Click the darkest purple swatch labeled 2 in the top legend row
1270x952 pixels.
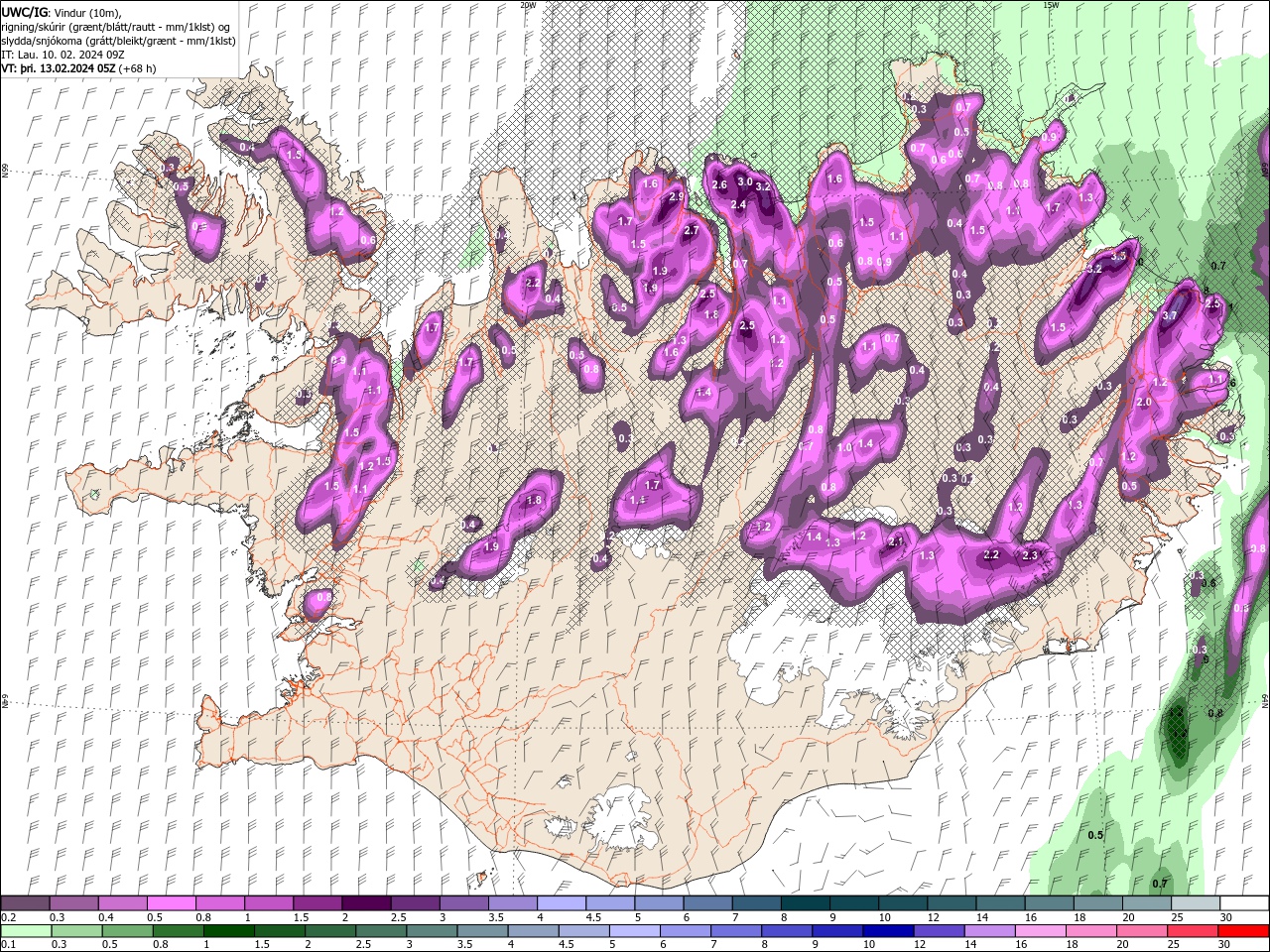365,903
